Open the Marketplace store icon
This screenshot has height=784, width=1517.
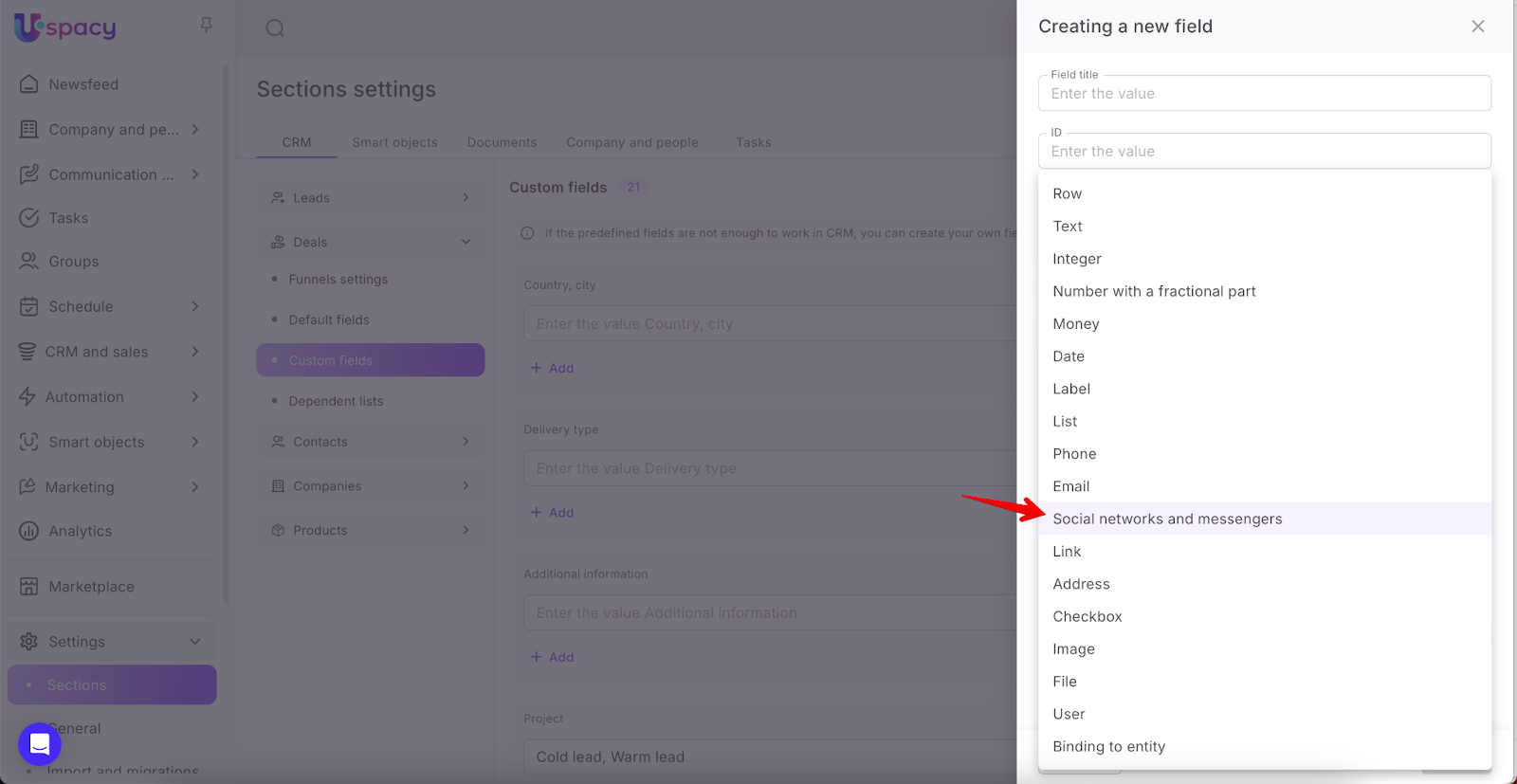(29, 587)
